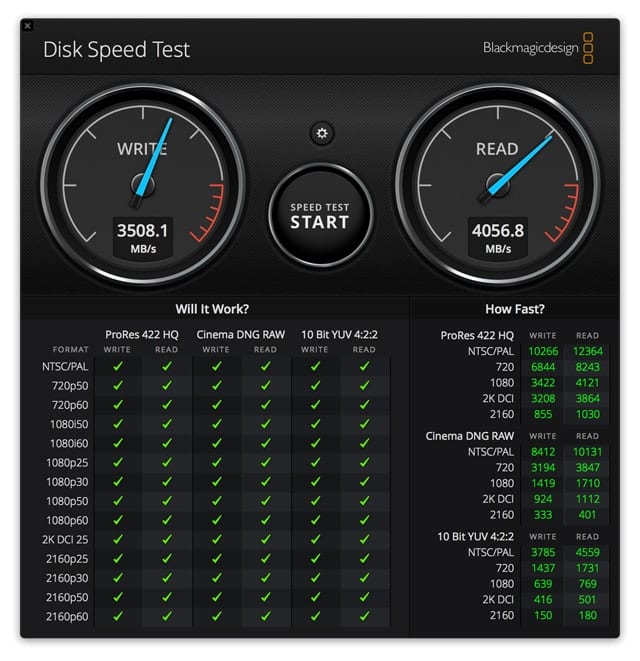Click the 10131 Cinema DNG NTSC/PAL read value
Viewport: 640px width, 661px height.
click(x=587, y=451)
